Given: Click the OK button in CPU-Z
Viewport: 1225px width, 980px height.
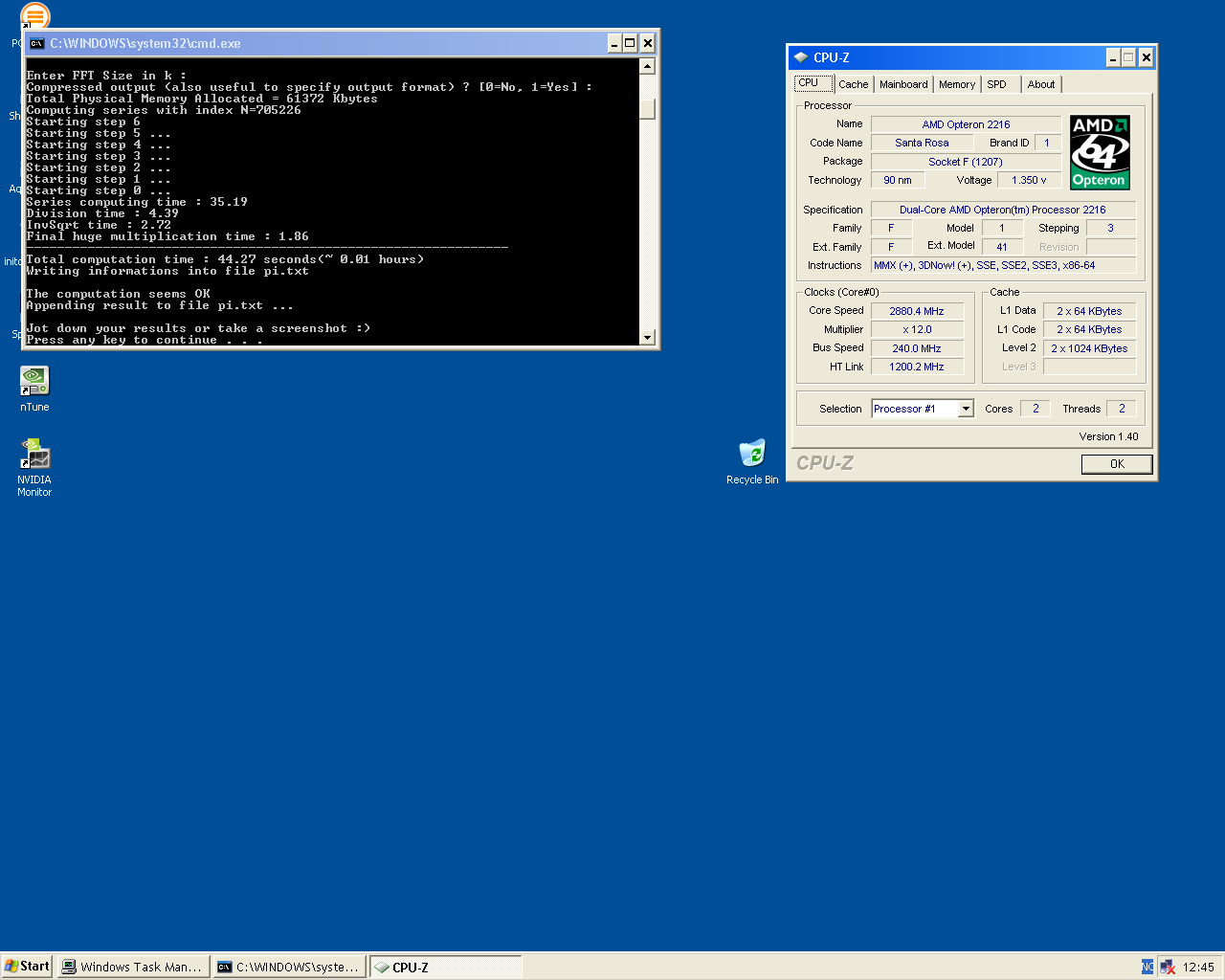Looking at the screenshot, I should point(1117,464).
